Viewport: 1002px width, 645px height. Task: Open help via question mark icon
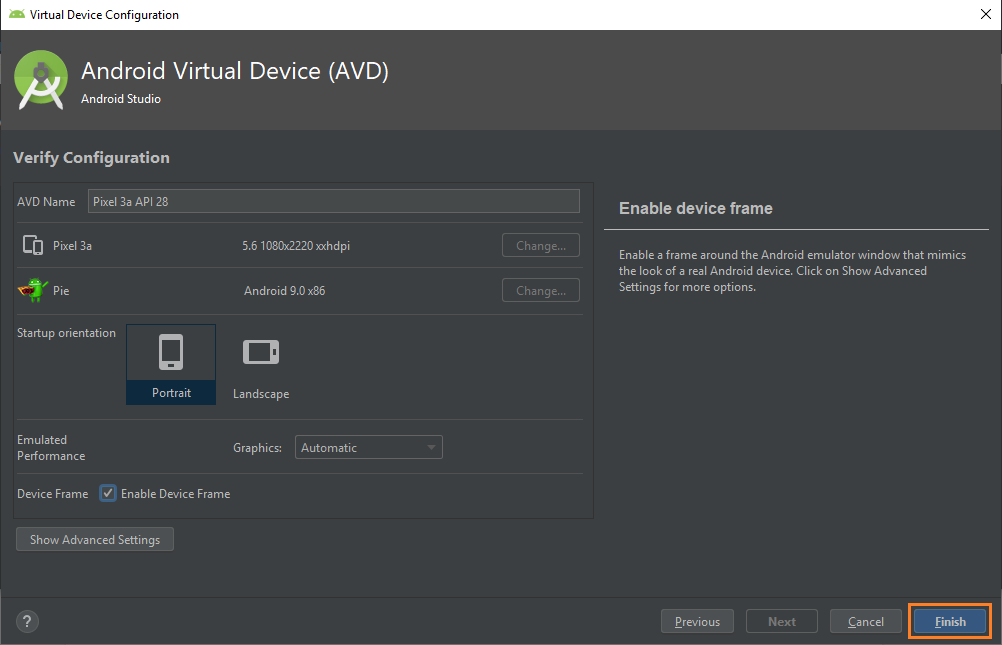coord(28,621)
